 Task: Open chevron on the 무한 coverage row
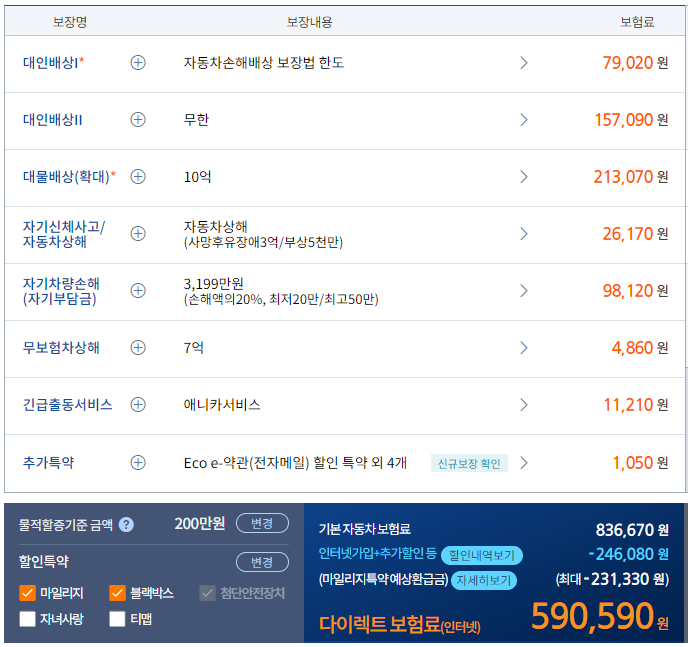[523, 120]
